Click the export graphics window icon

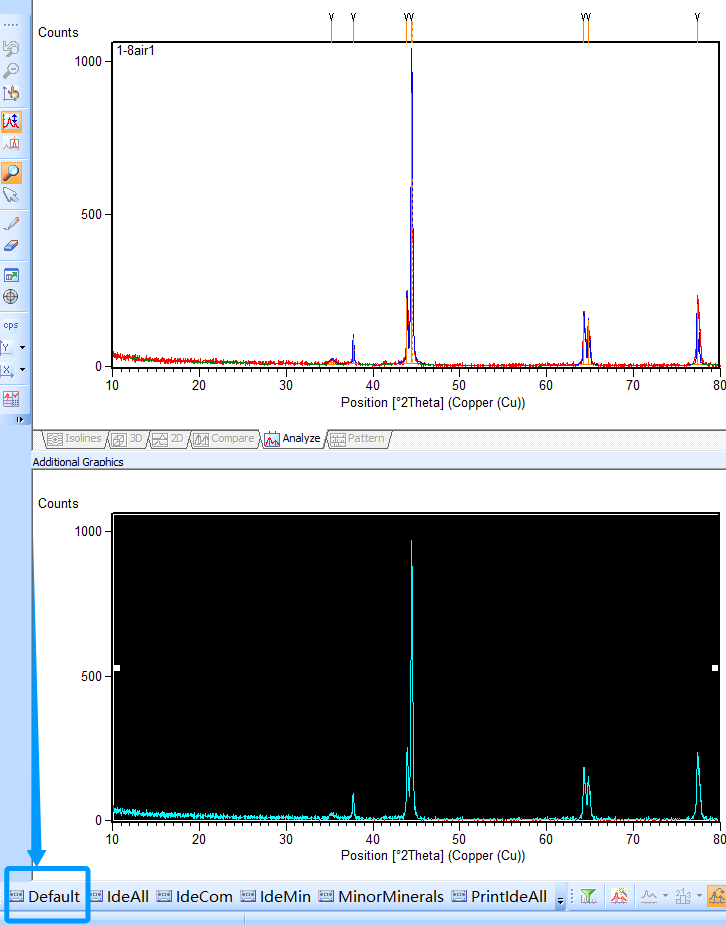click(x=11, y=275)
